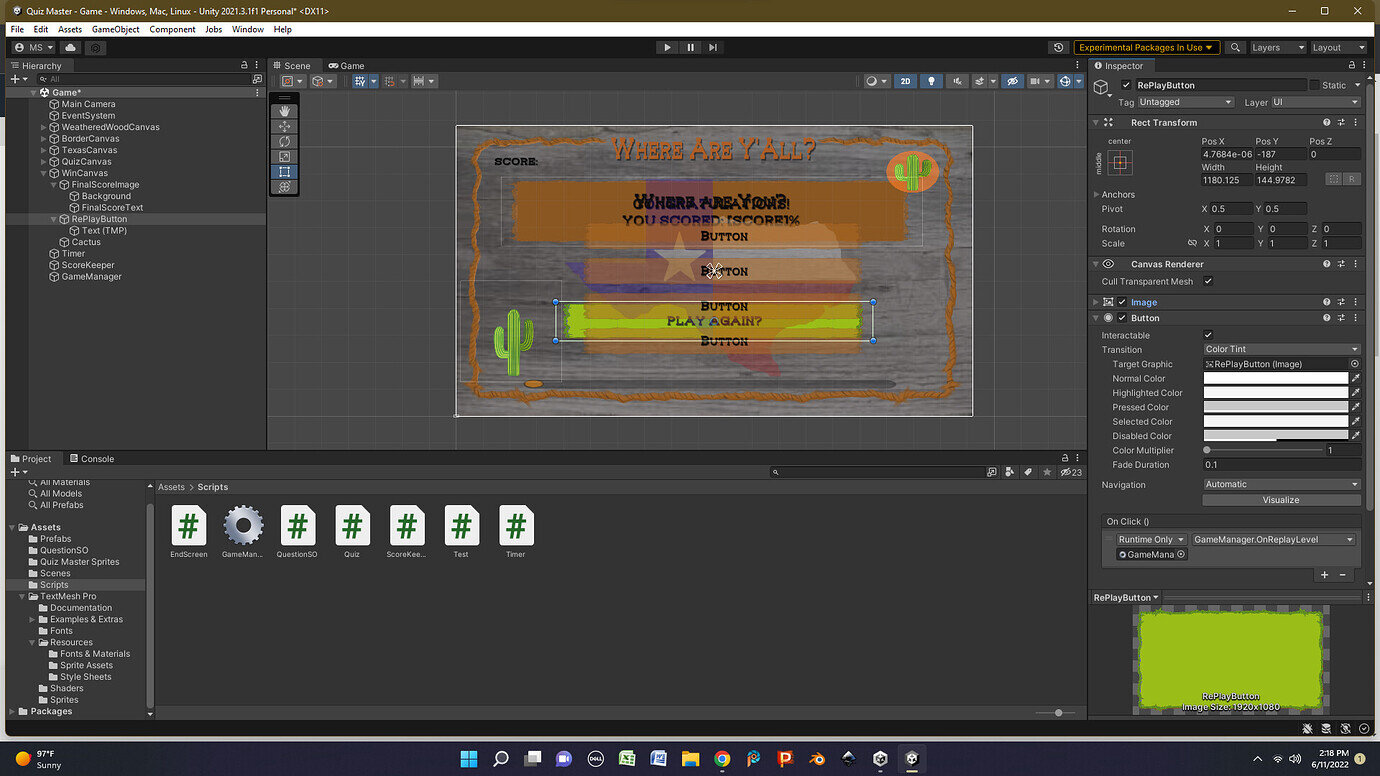The width and height of the screenshot is (1380, 776).
Task: Toggle Cull Transparent Mesh checkbox
Action: pyautogui.click(x=1208, y=282)
